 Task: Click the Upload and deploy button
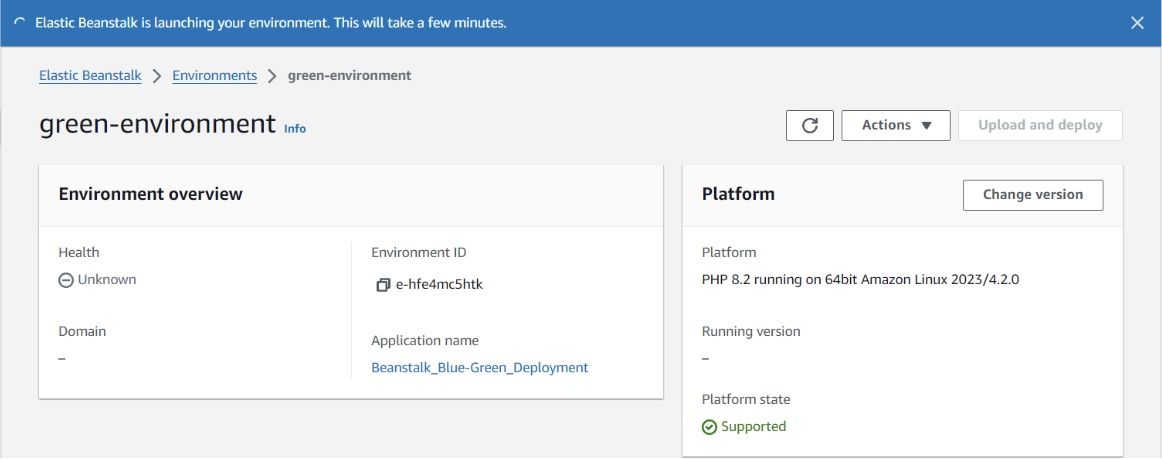(x=1040, y=125)
